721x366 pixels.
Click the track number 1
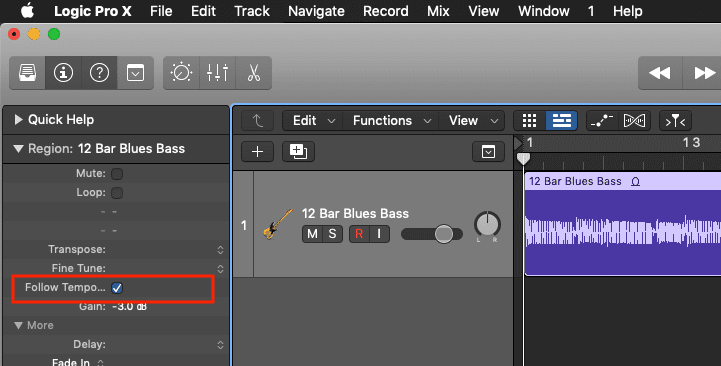pos(244,225)
